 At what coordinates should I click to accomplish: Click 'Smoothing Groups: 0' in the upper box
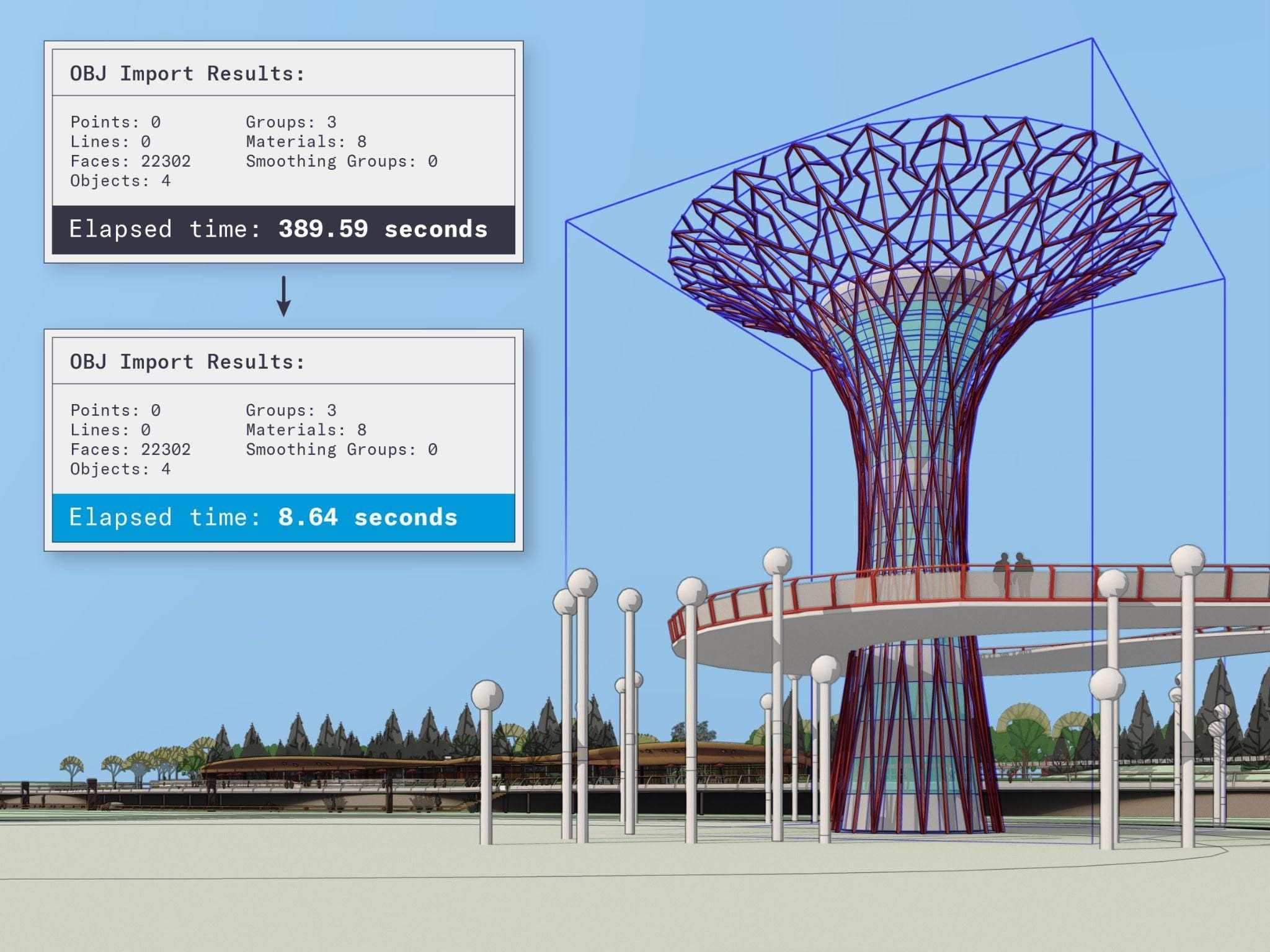coord(342,161)
